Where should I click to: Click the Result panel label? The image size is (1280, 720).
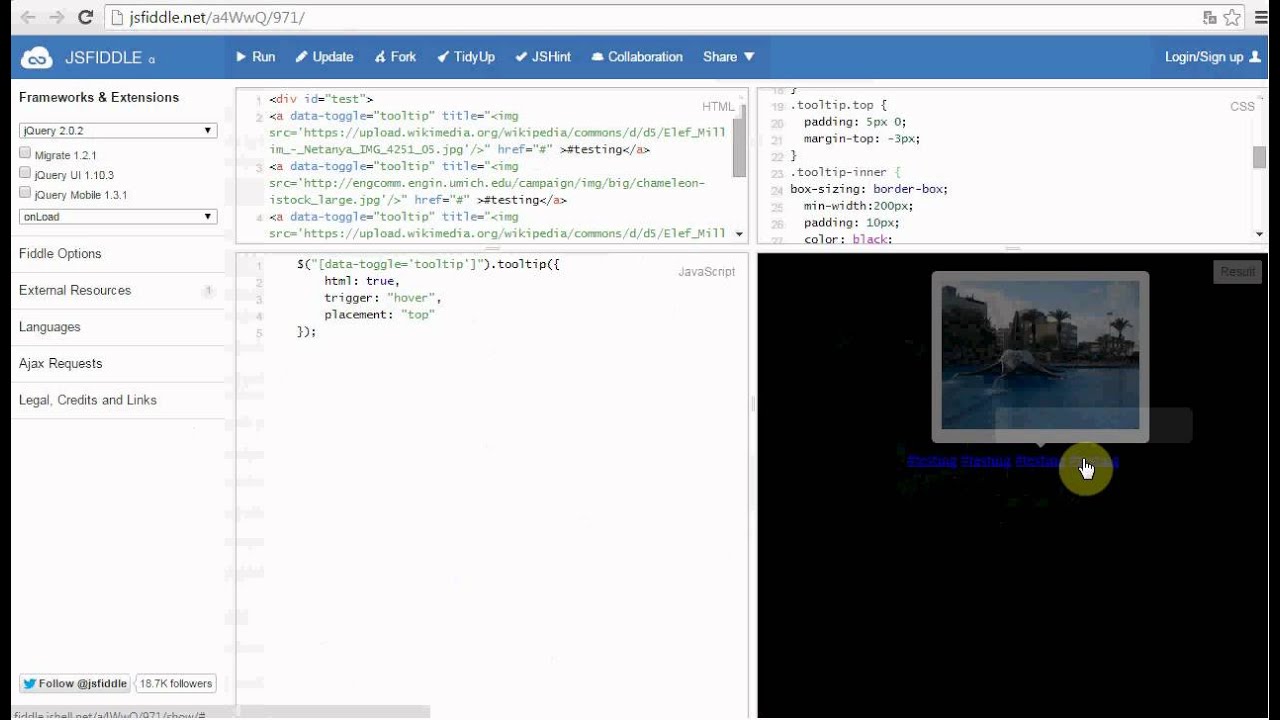click(x=1237, y=272)
